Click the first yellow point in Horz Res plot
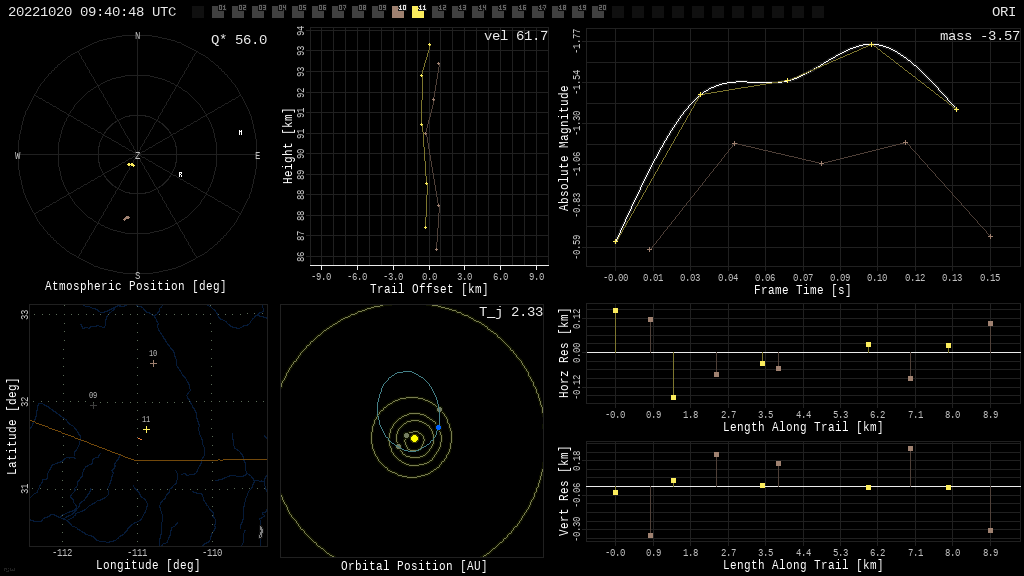The height and width of the screenshot is (576, 1024). click(x=615, y=311)
